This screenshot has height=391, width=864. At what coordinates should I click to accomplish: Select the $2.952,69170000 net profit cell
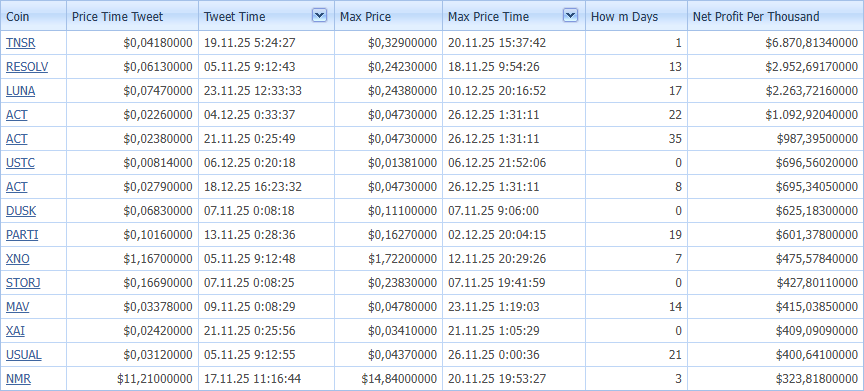(776, 67)
